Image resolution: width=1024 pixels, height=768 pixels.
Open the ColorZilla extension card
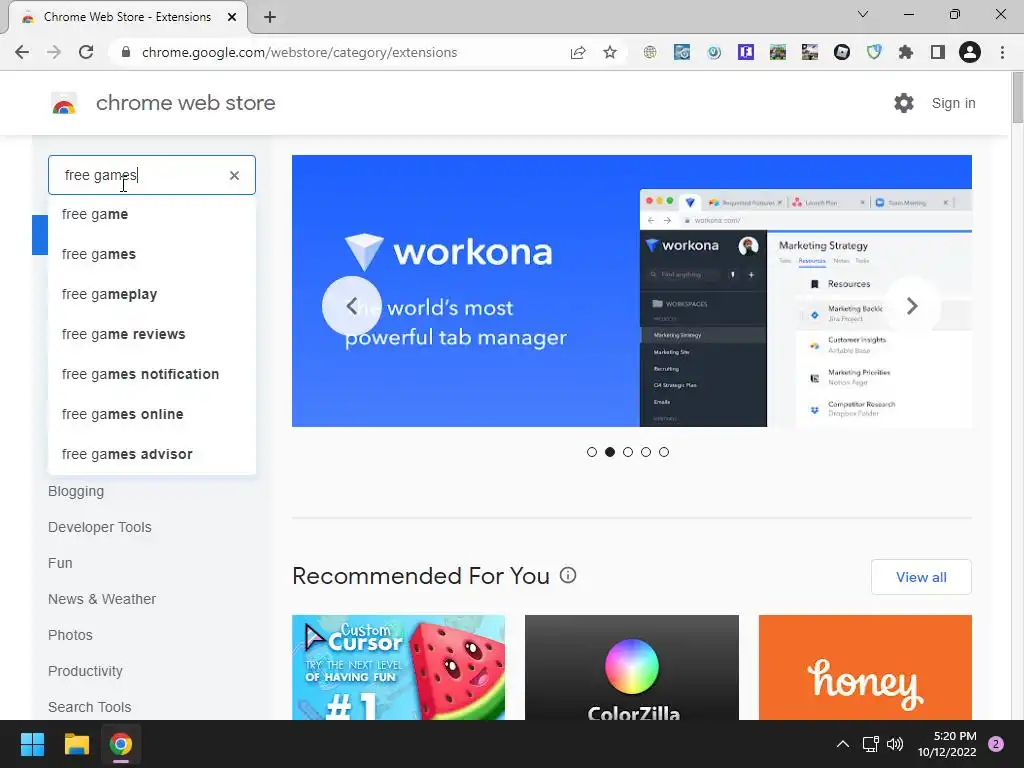pyautogui.click(x=632, y=667)
